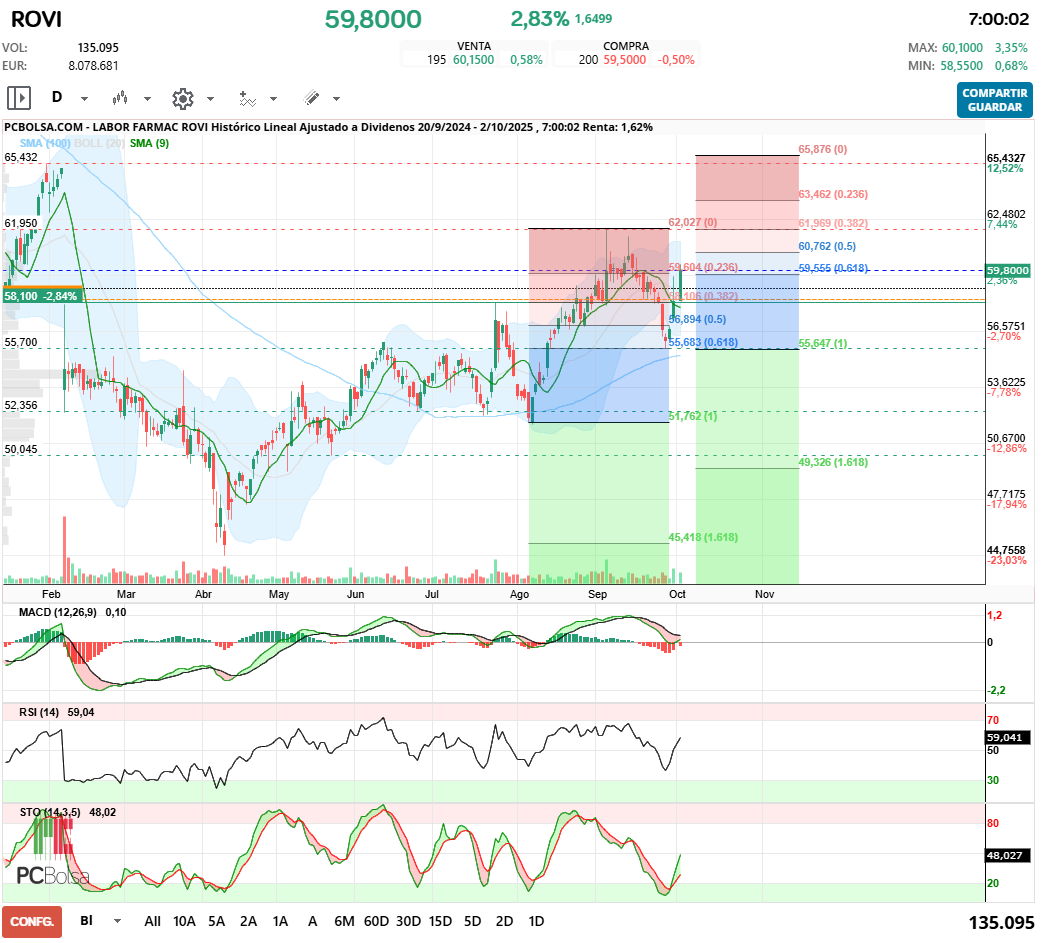Image resolution: width=1048 pixels, height=943 pixels.
Task: Switch to the 1D time range
Action: pos(536,920)
